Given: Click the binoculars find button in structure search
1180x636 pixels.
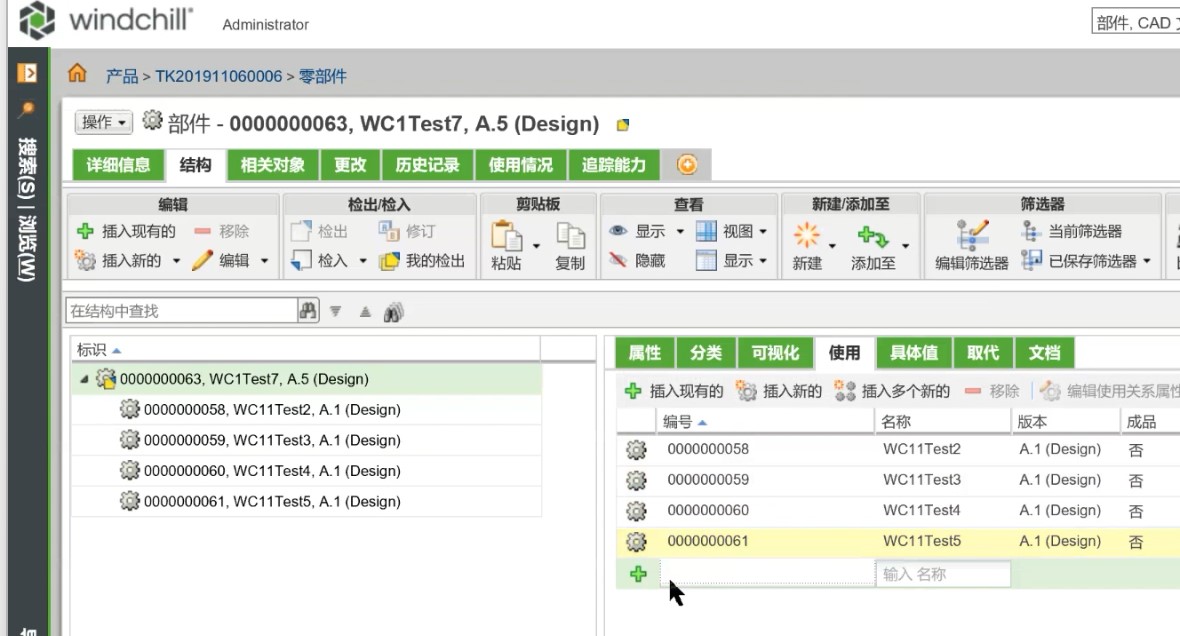Looking at the screenshot, I should [308, 311].
